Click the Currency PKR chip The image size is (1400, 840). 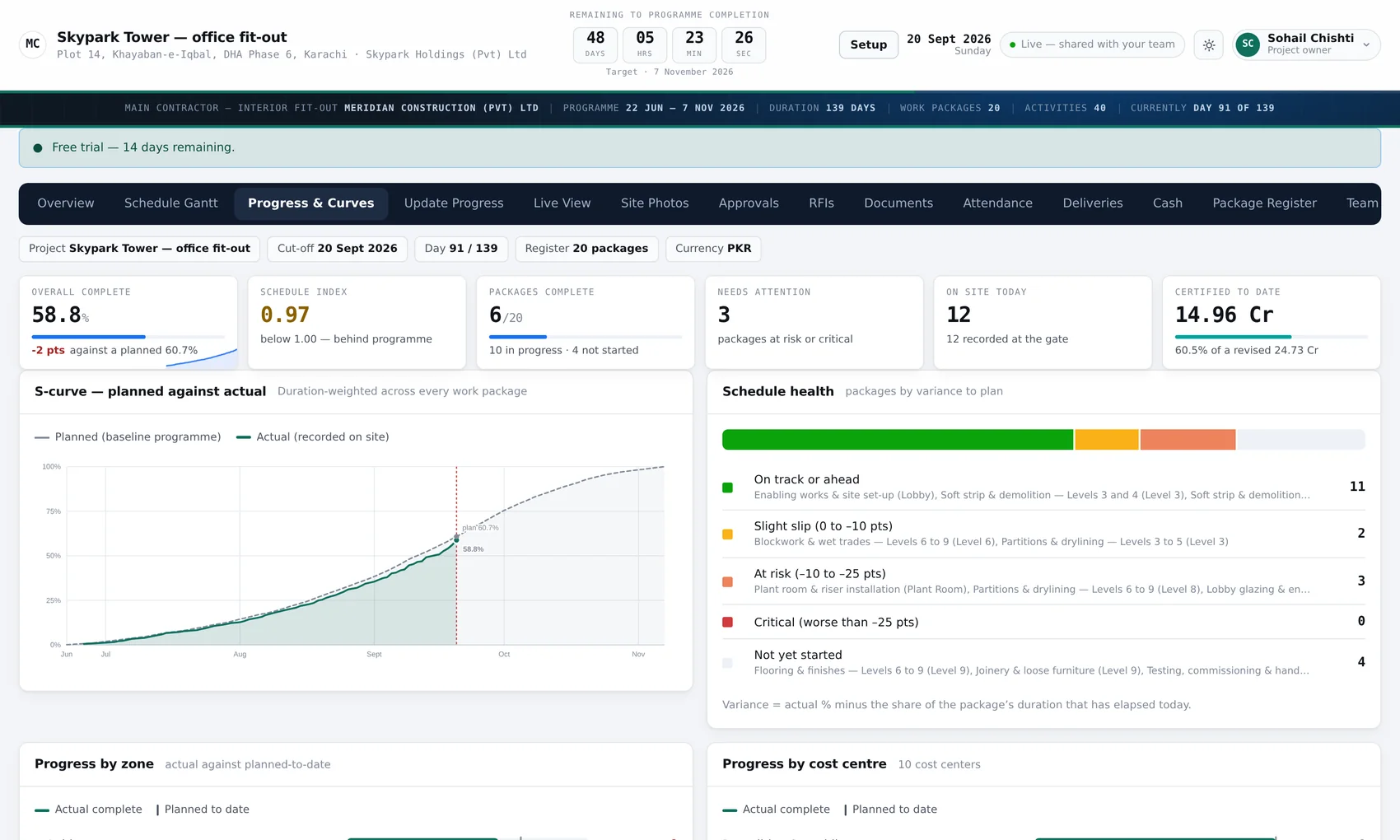click(713, 249)
